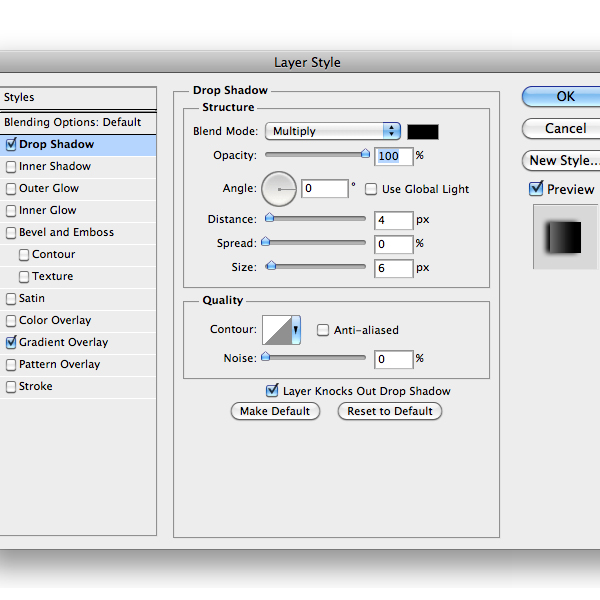600x600 pixels.
Task: Click the Opacity value field
Action: 394,157
